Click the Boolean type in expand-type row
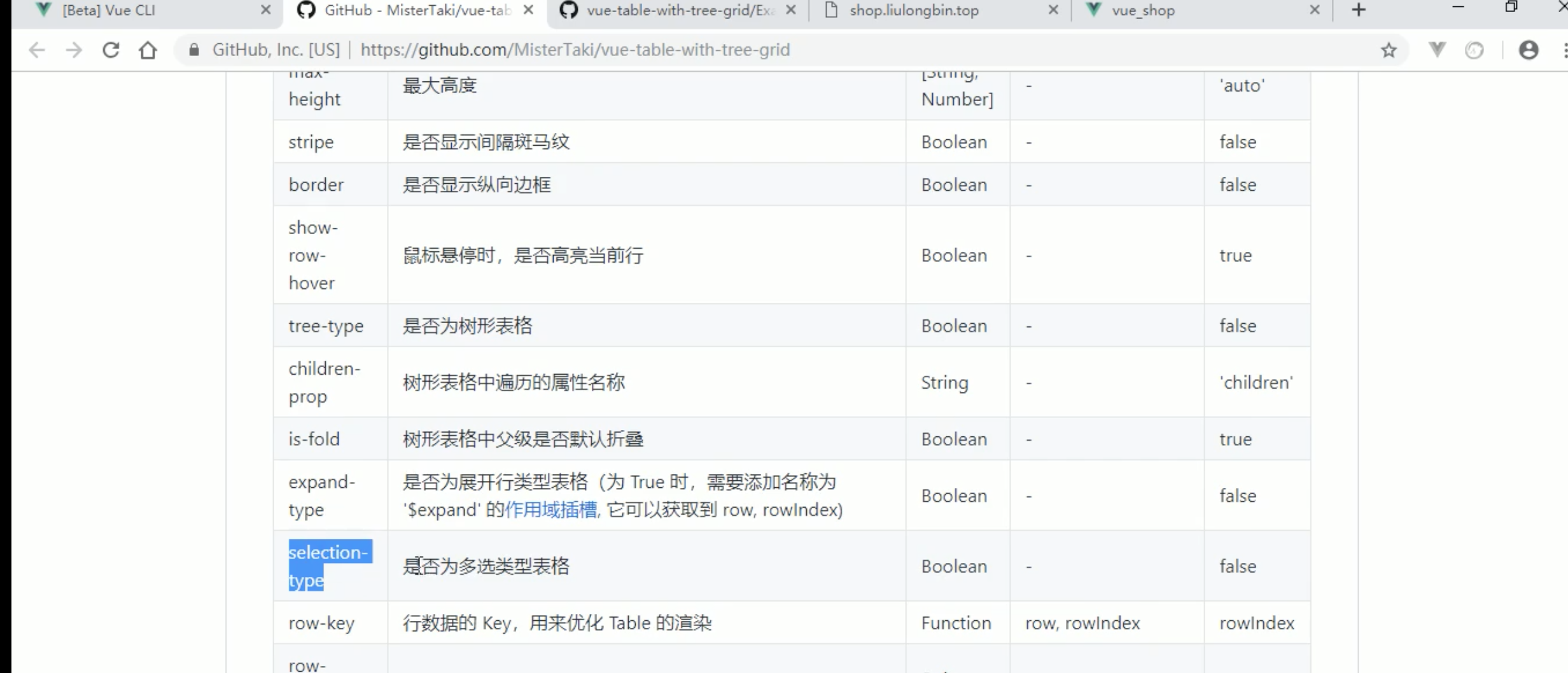The height and width of the screenshot is (673, 1568). coord(954,496)
